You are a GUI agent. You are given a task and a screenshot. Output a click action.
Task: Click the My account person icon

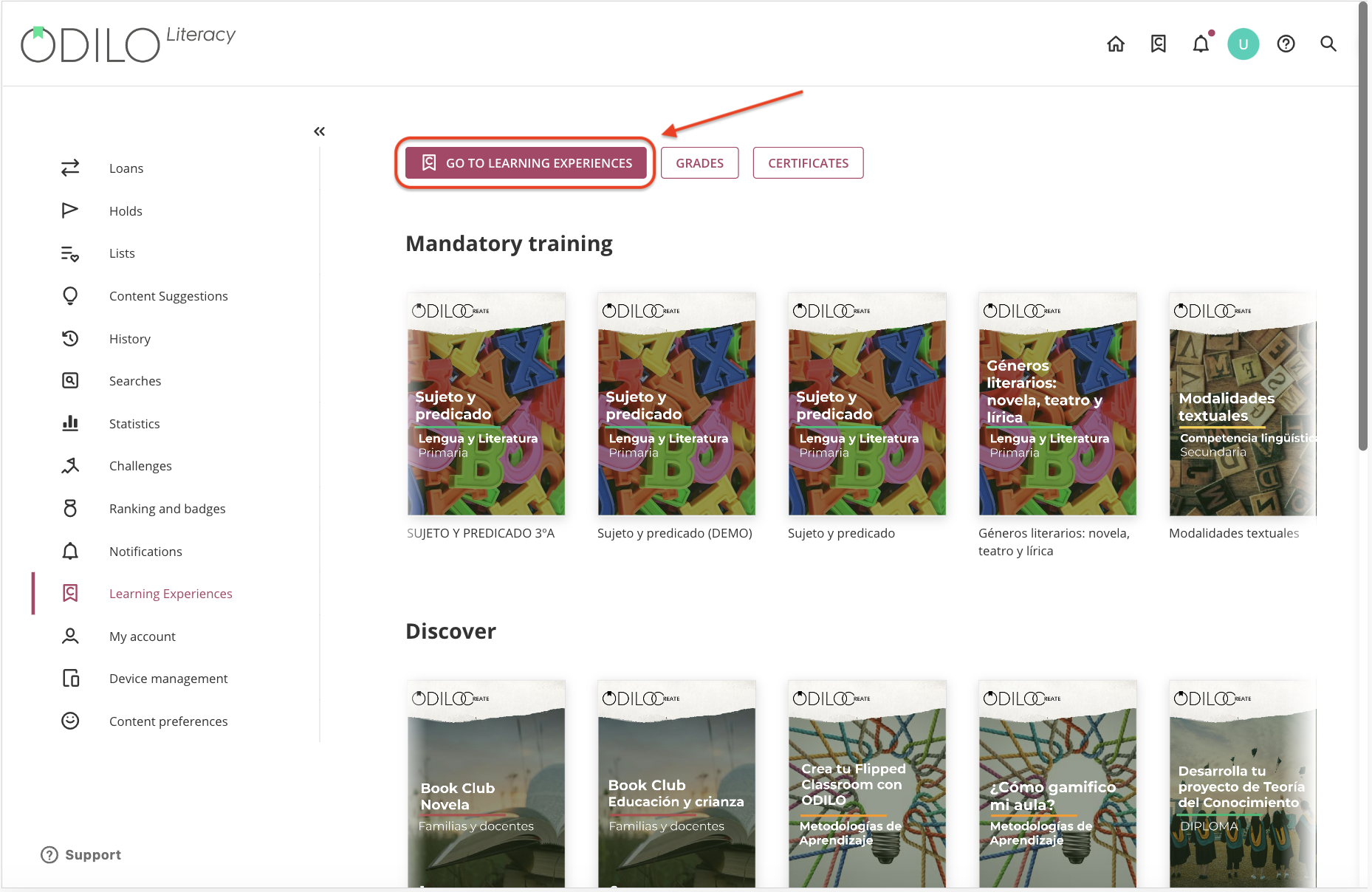click(70, 637)
